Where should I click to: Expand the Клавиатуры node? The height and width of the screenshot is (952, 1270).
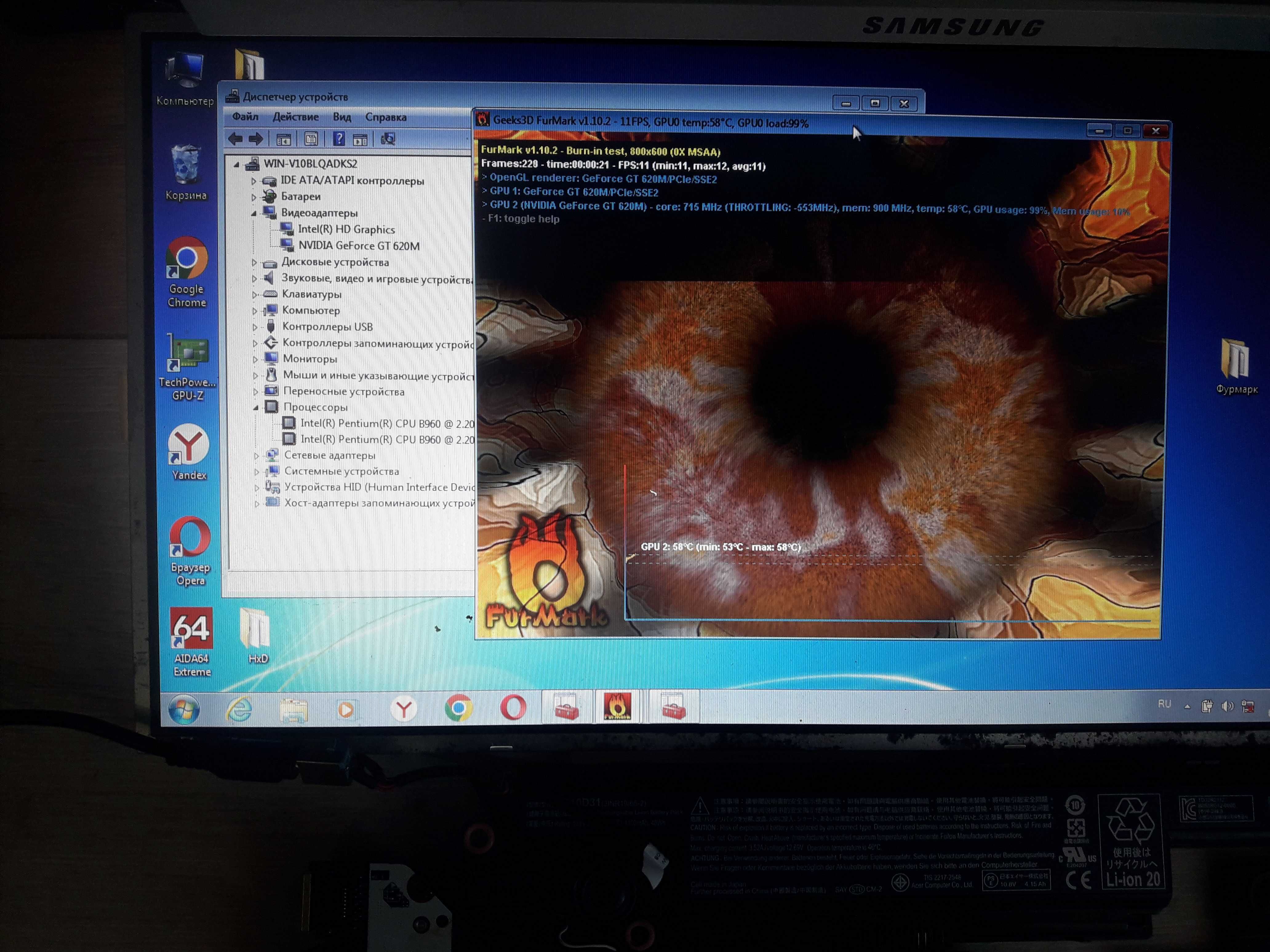(x=254, y=294)
